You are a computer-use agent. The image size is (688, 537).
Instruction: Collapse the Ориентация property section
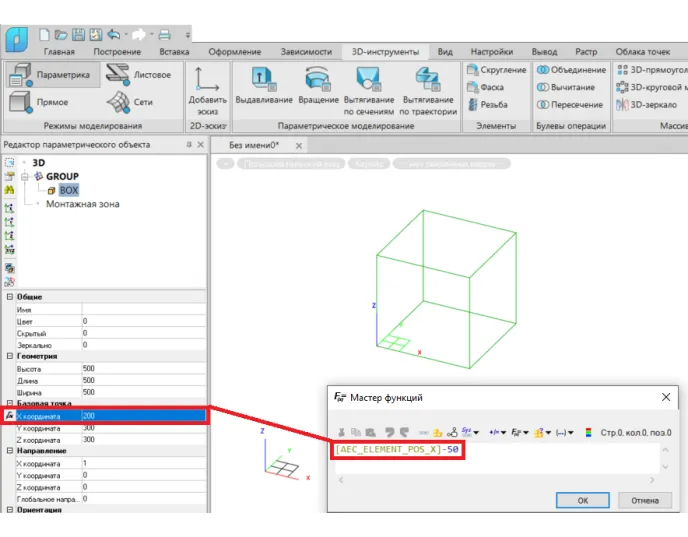tap(10, 509)
